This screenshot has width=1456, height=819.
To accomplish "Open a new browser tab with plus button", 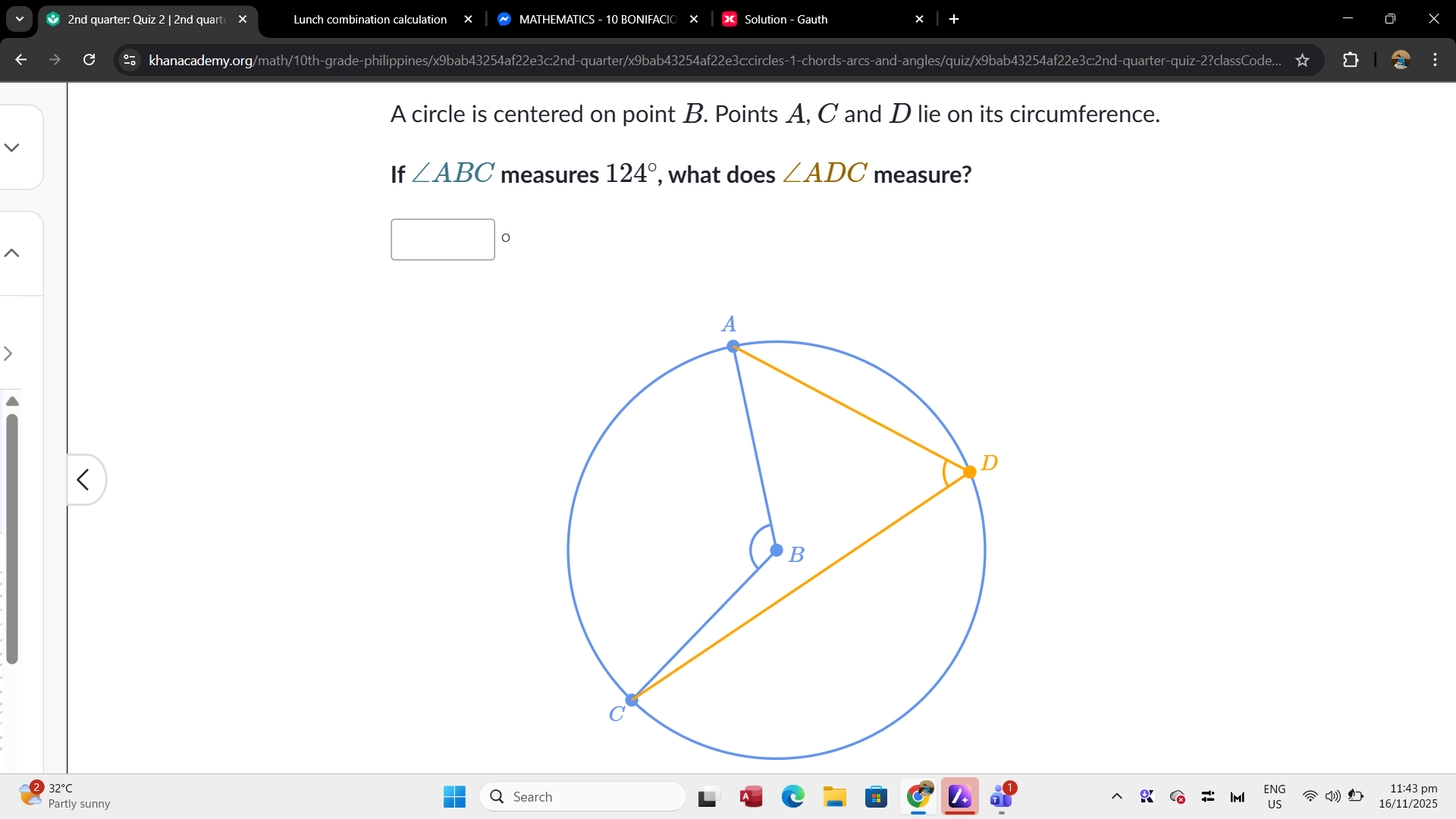I will click(954, 19).
